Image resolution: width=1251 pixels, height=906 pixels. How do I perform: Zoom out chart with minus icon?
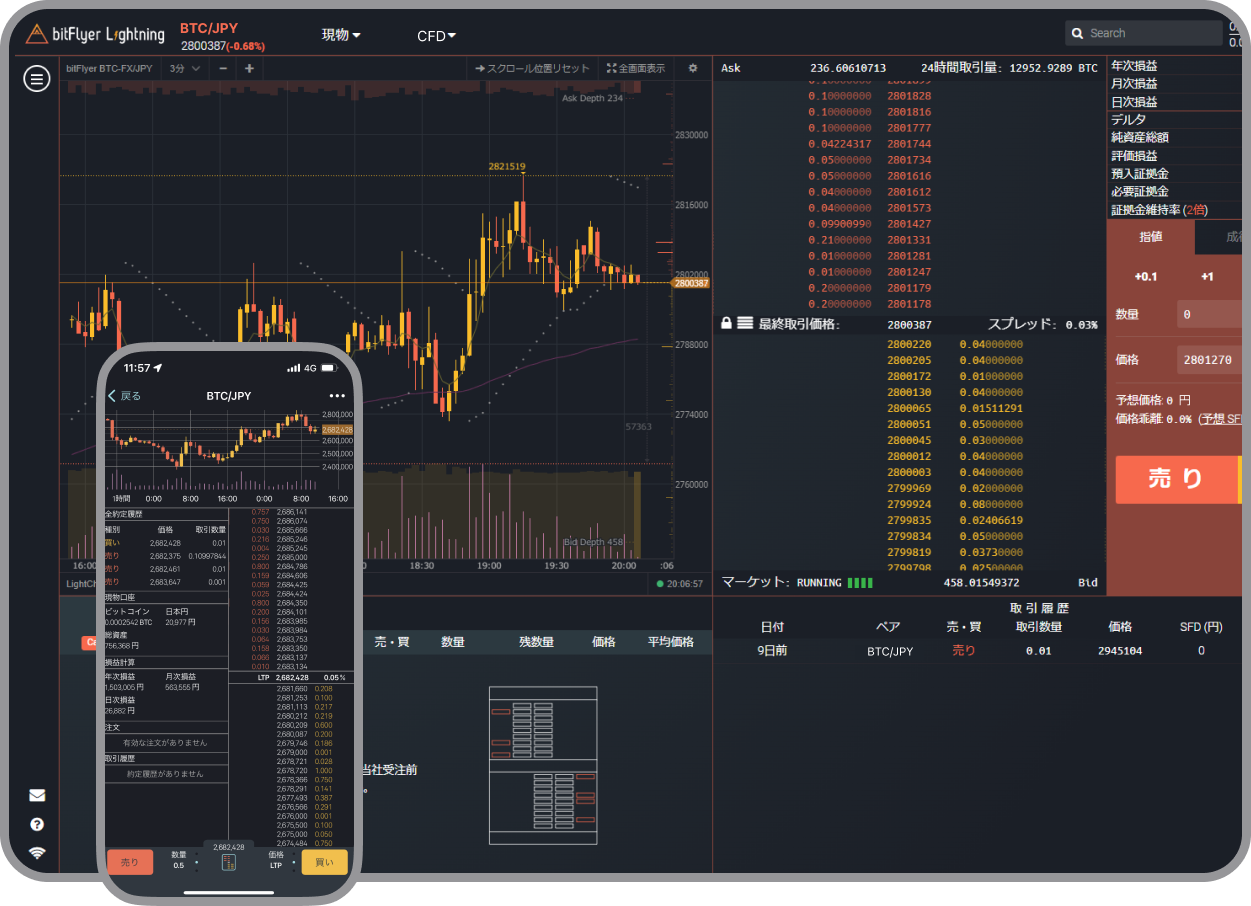click(223, 69)
